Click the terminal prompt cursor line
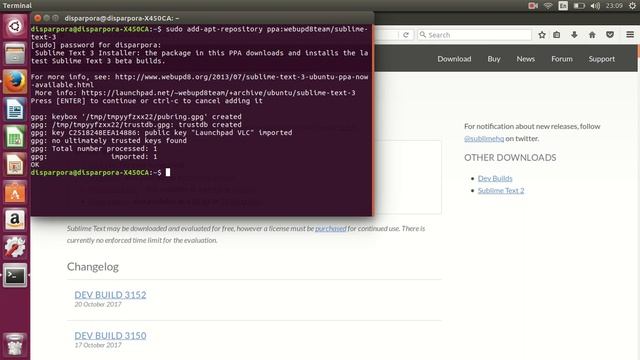 pyautogui.click(x=100, y=173)
